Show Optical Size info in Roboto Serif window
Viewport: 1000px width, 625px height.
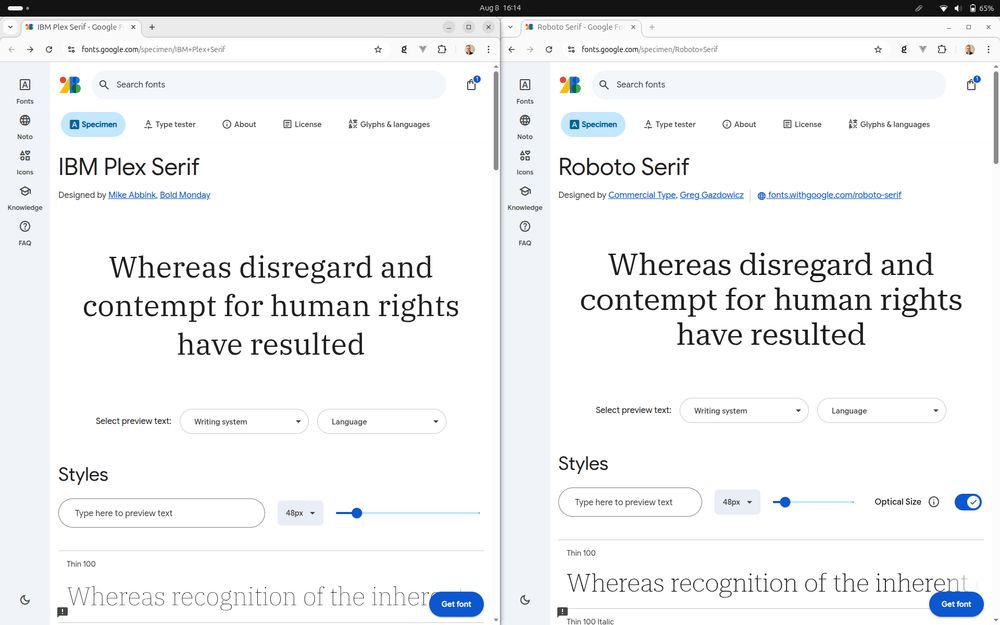pos(934,502)
